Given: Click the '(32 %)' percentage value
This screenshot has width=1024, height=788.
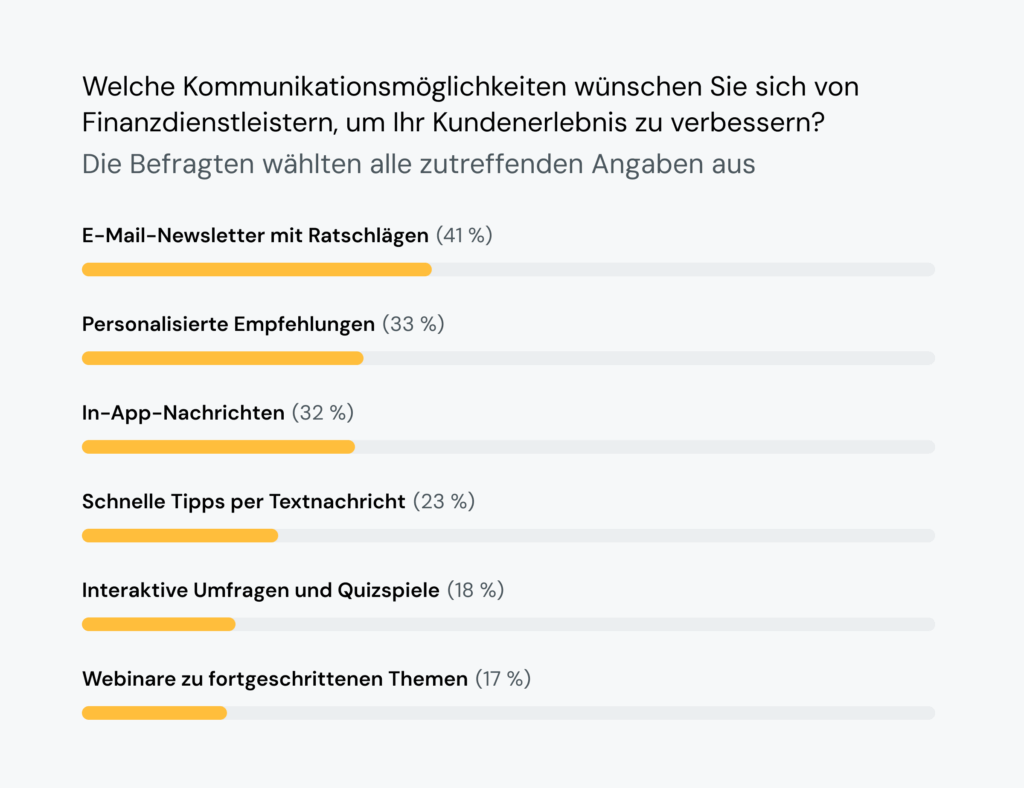Looking at the screenshot, I should pyautogui.click(x=322, y=413).
